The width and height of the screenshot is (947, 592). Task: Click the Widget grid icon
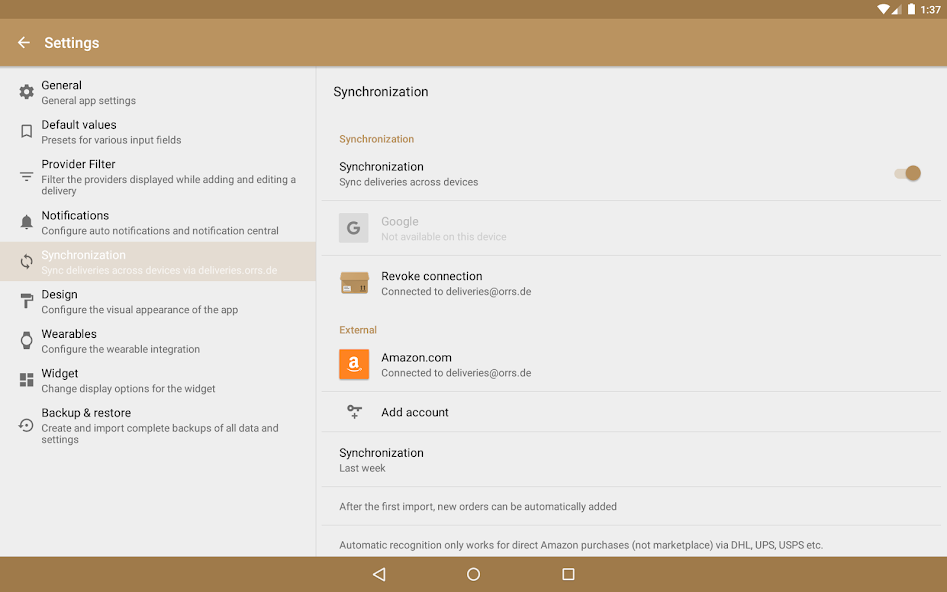click(x=27, y=380)
